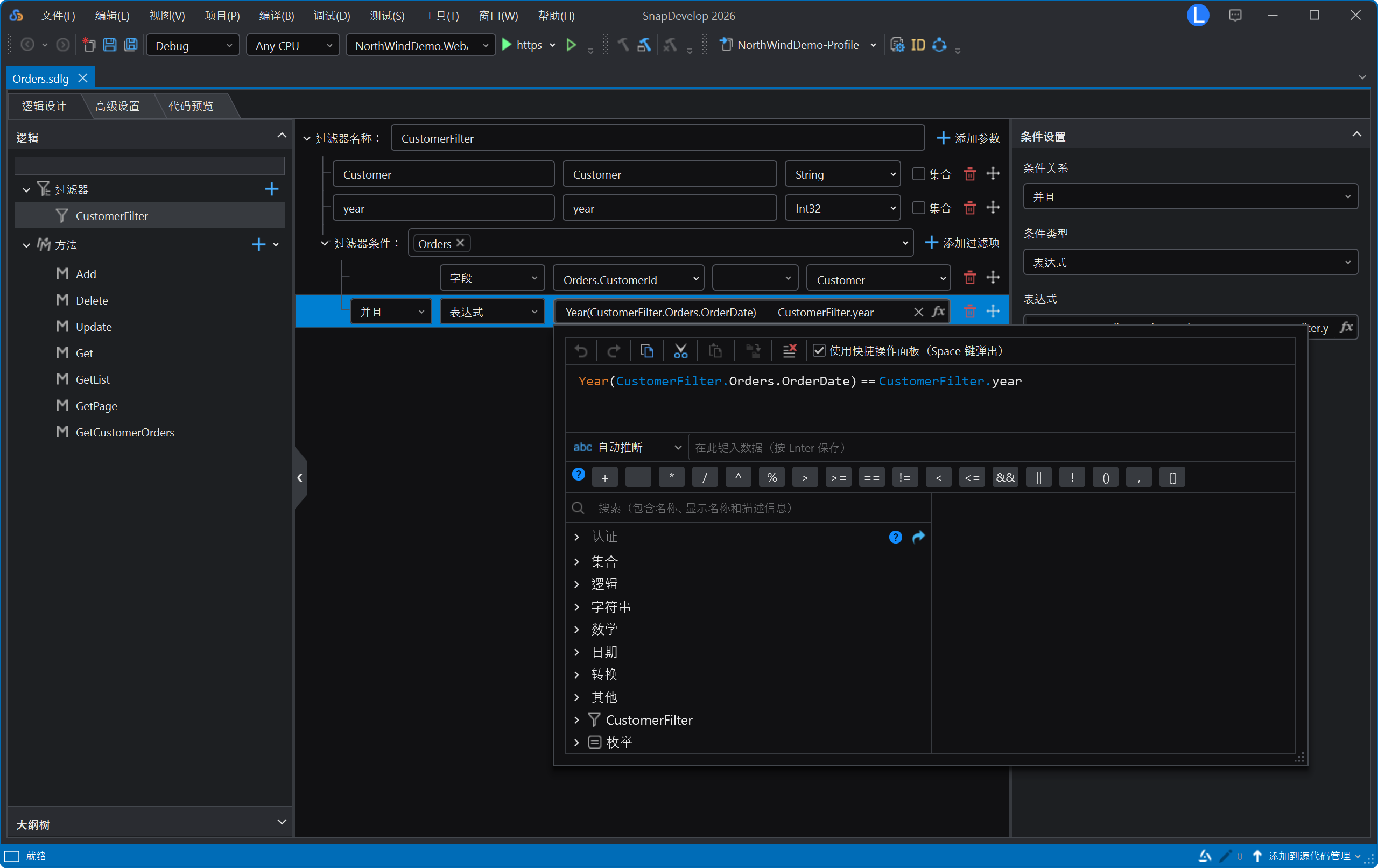Viewport: 1378px width, 868px height.
Task: Click the undo icon in expression editor
Action: coord(581,351)
